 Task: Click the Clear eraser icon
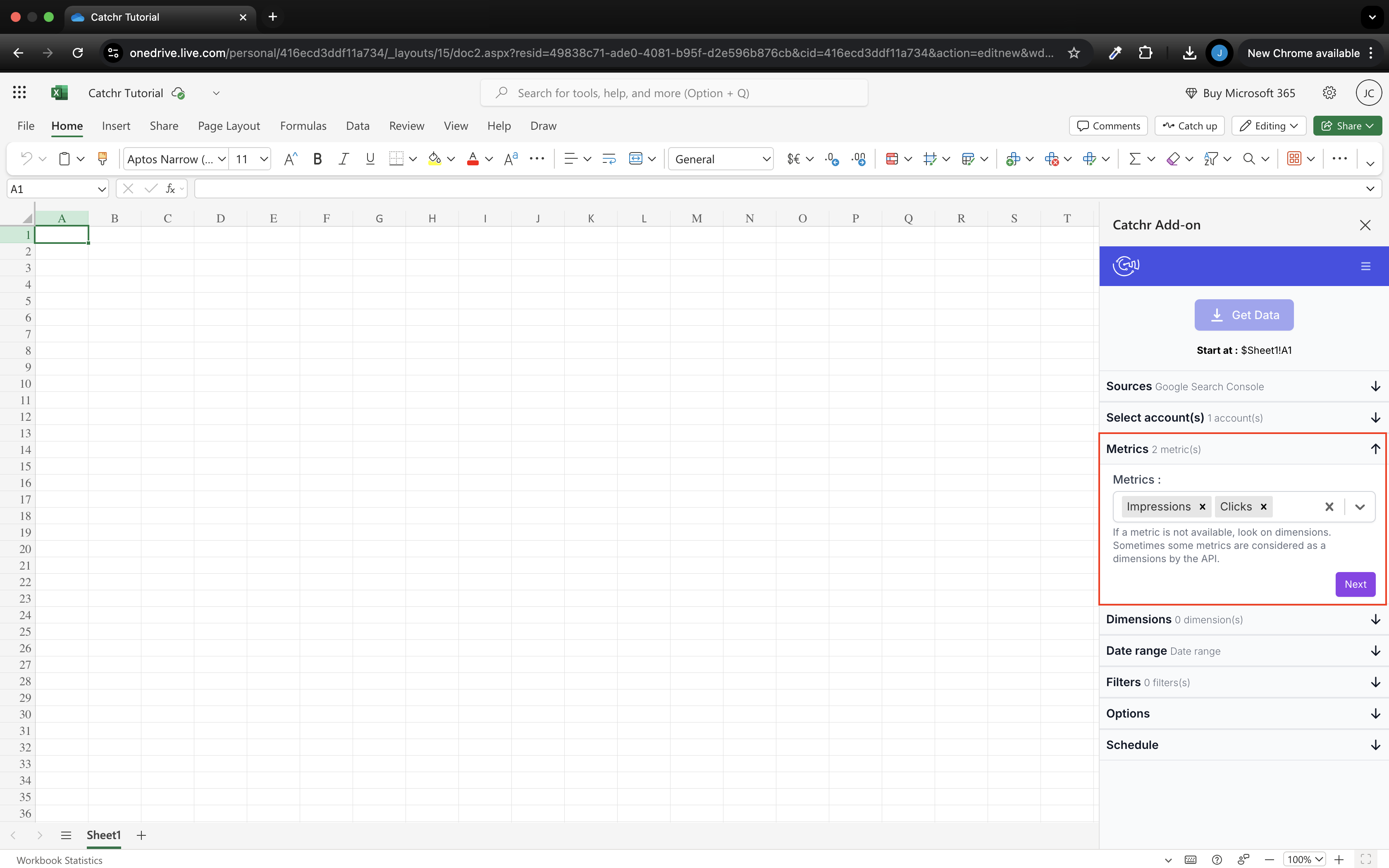(x=1173, y=159)
